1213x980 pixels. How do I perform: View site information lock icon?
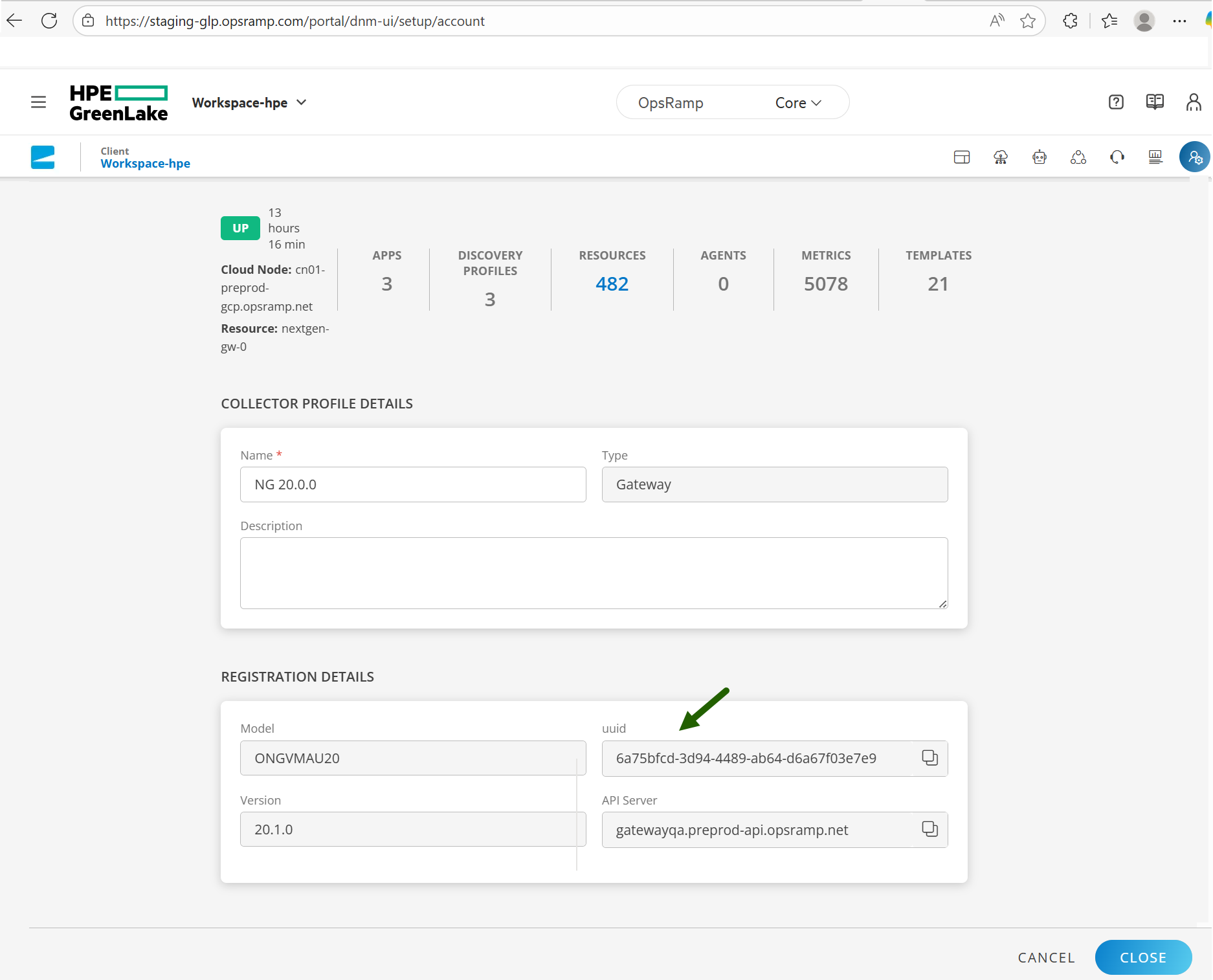click(x=89, y=21)
